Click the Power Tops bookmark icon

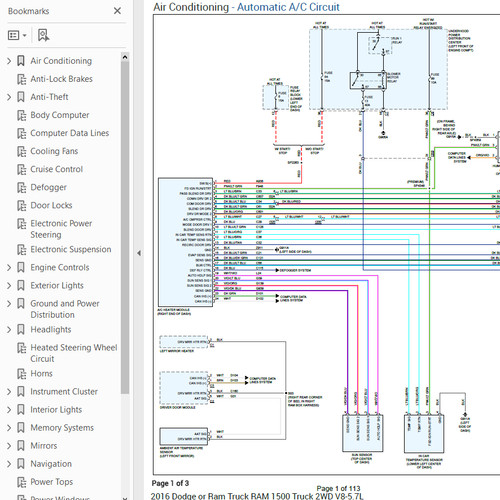pyautogui.click(x=21, y=482)
